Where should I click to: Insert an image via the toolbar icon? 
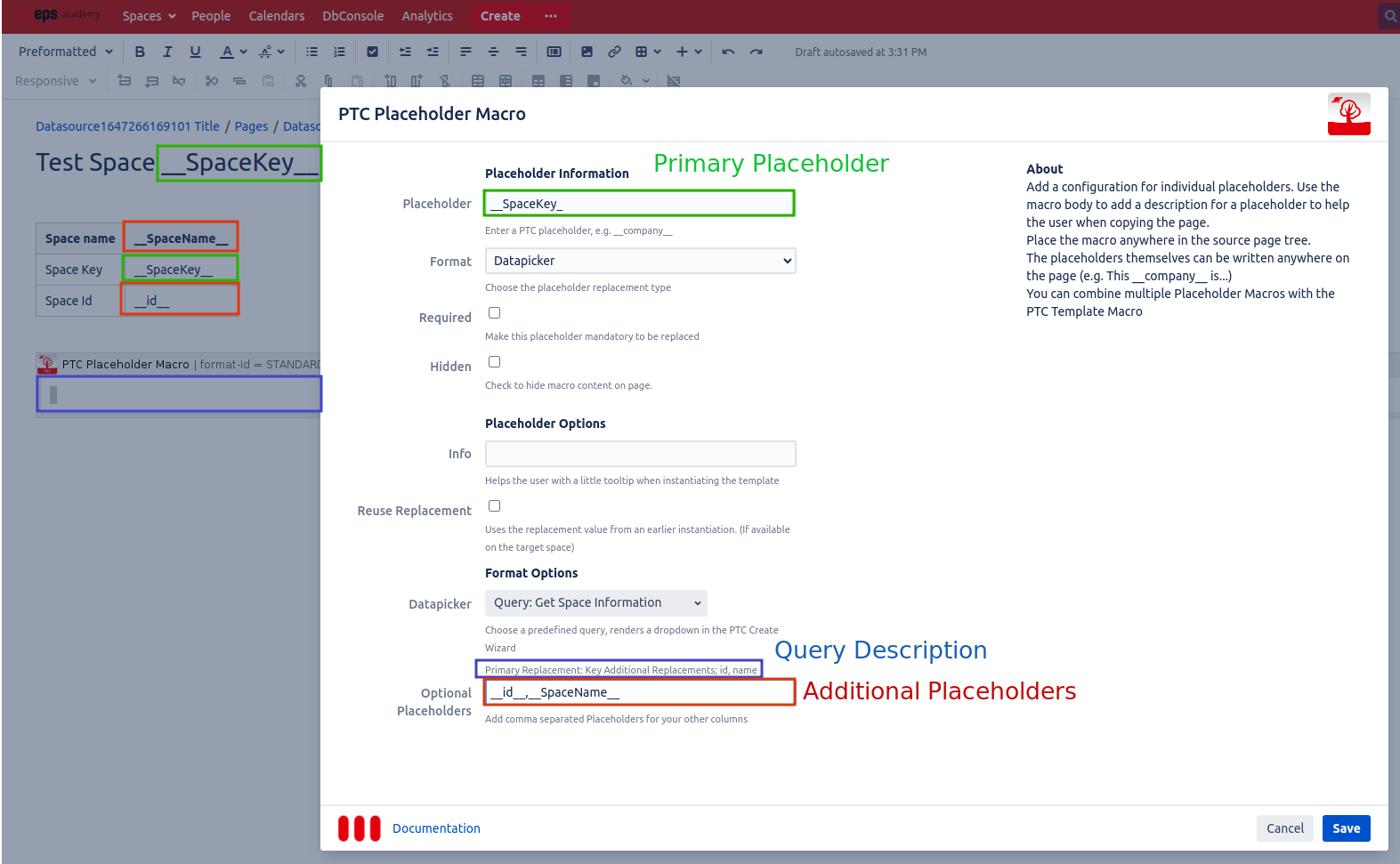[587, 52]
